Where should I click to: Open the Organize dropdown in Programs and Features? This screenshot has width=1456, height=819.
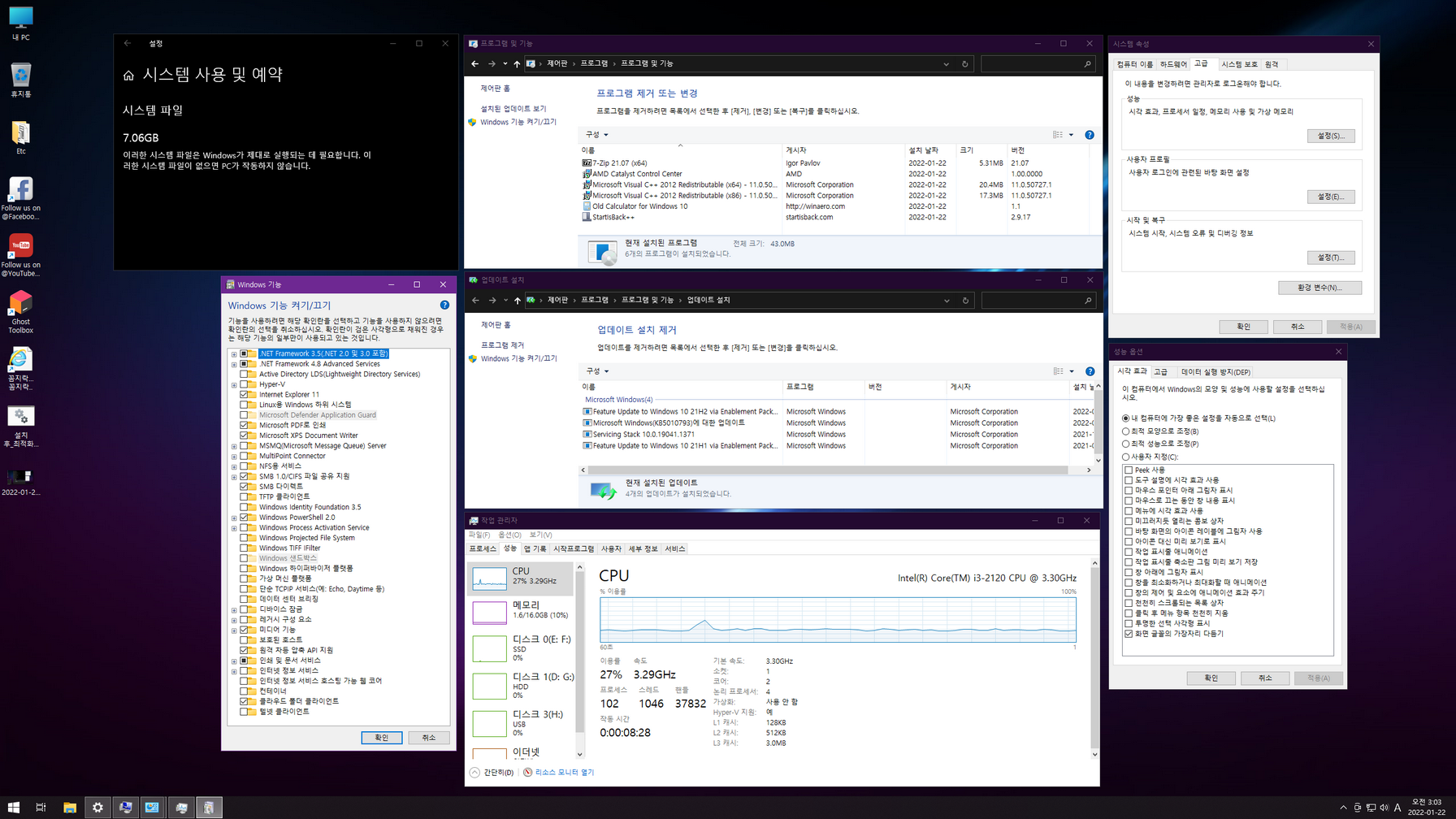coord(596,135)
